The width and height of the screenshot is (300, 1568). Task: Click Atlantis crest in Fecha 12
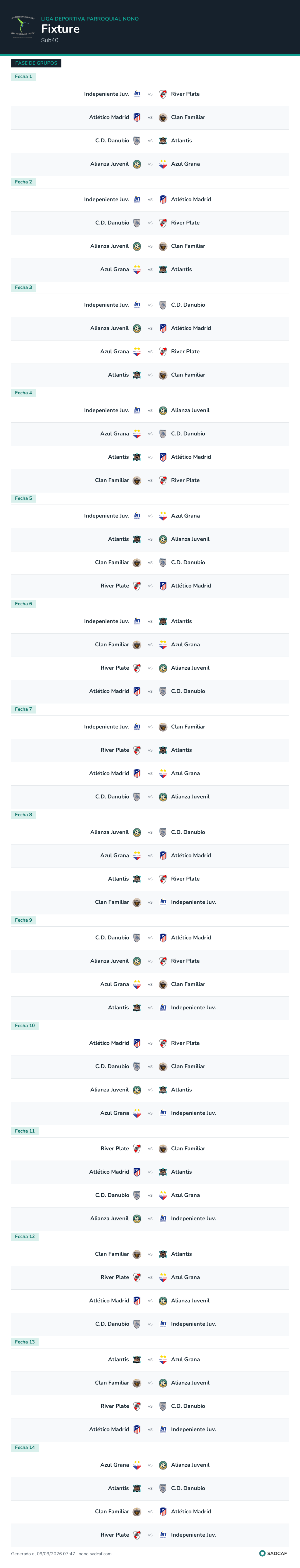tap(163, 1254)
